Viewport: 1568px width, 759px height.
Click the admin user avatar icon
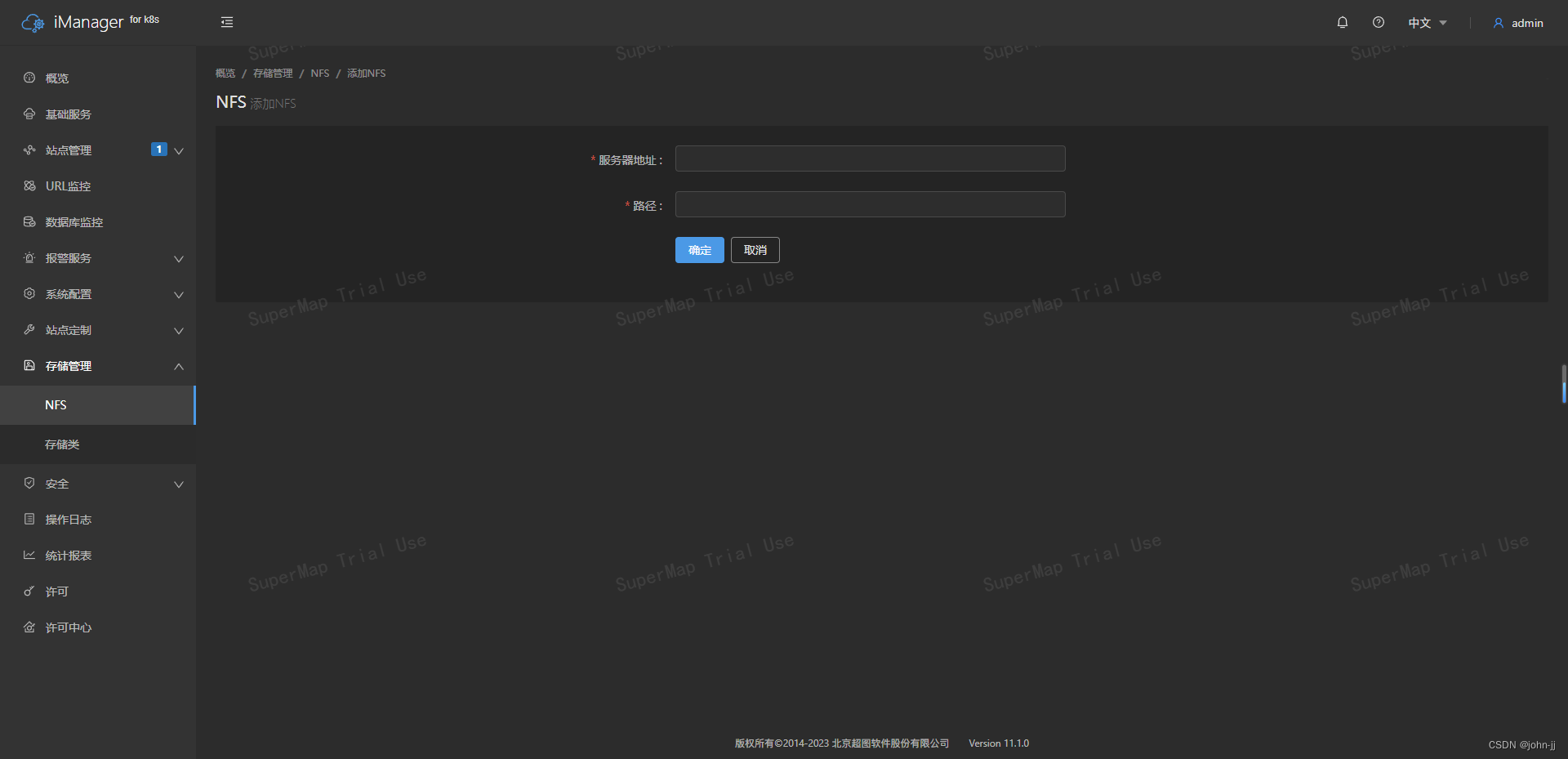[1499, 23]
